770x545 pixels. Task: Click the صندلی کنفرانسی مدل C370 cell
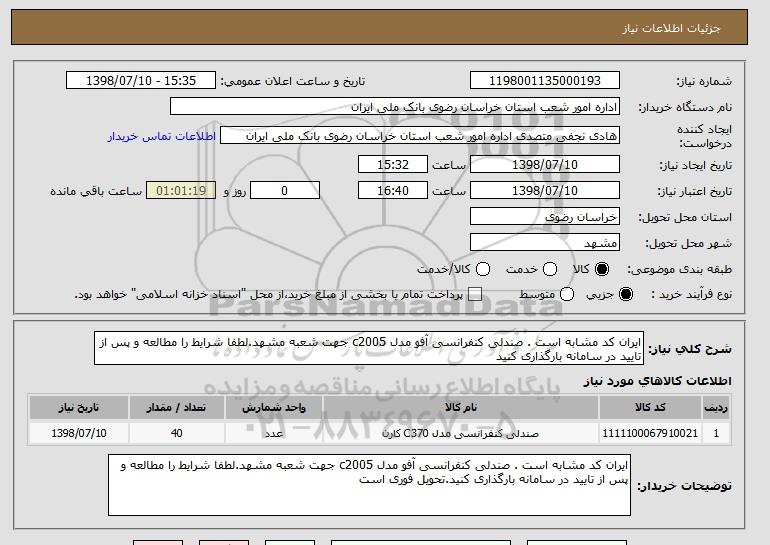point(461,433)
